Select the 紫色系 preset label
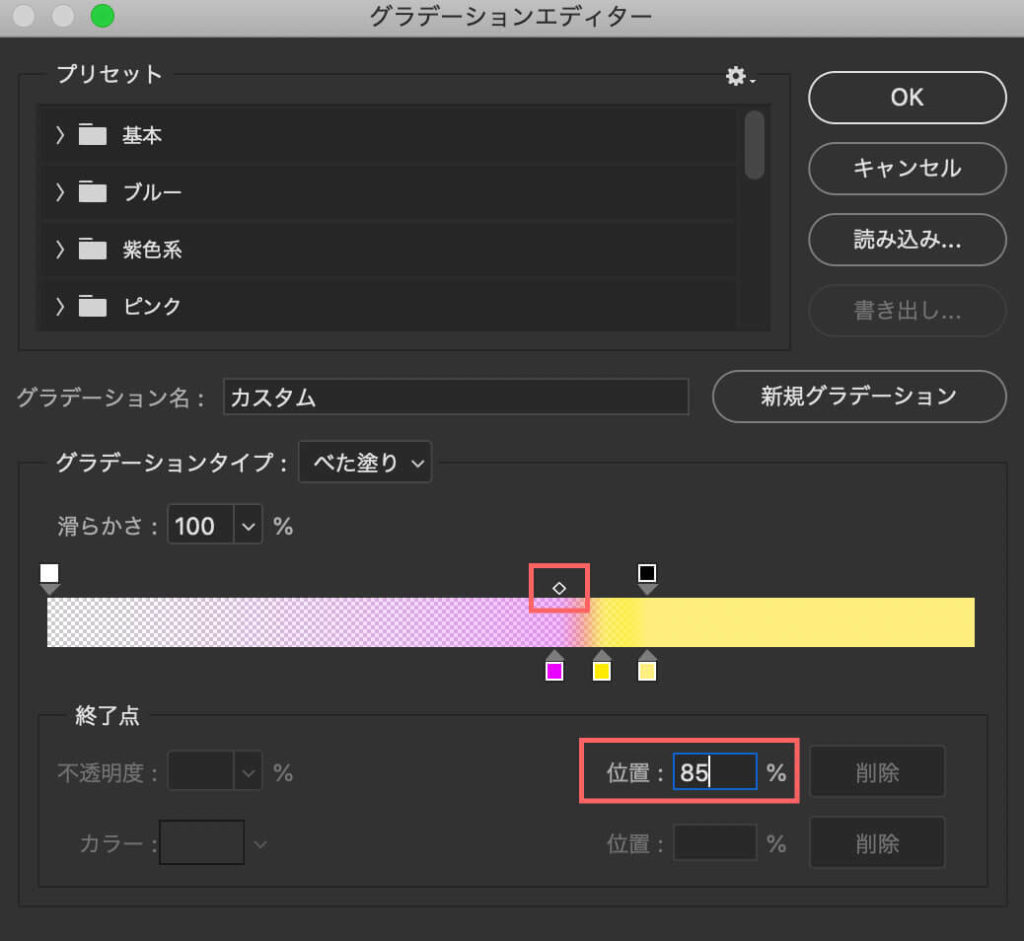The image size is (1024, 941). pyautogui.click(x=152, y=249)
